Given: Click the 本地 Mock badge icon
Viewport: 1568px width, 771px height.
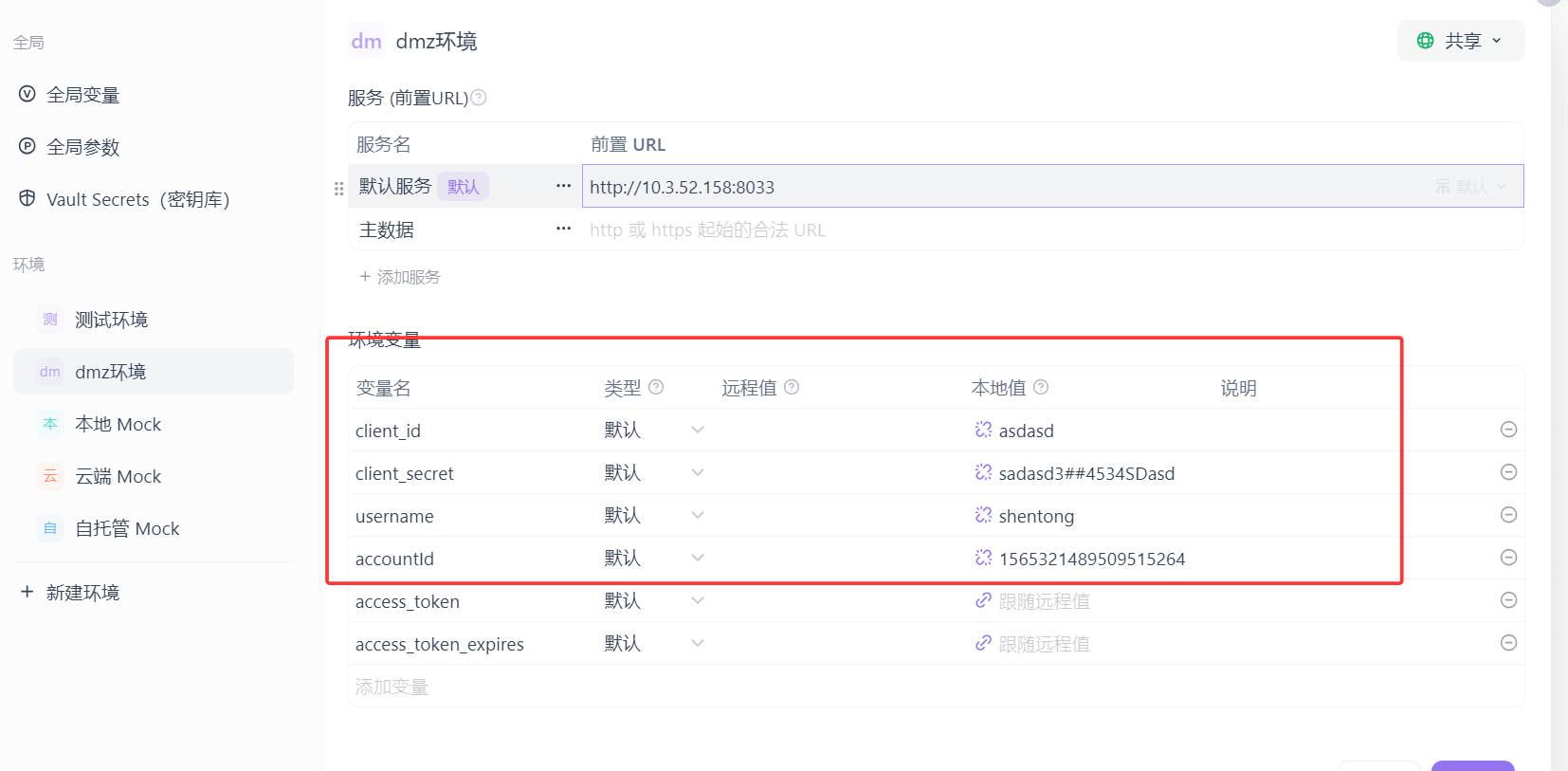Looking at the screenshot, I should pos(50,424).
